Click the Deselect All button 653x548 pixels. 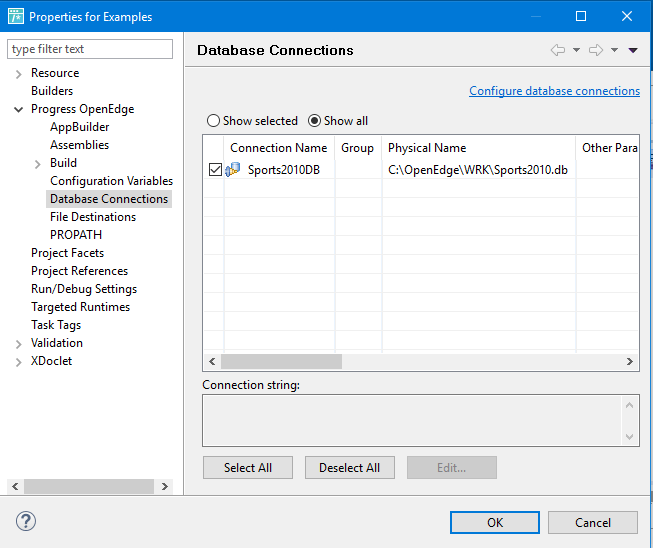349,468
